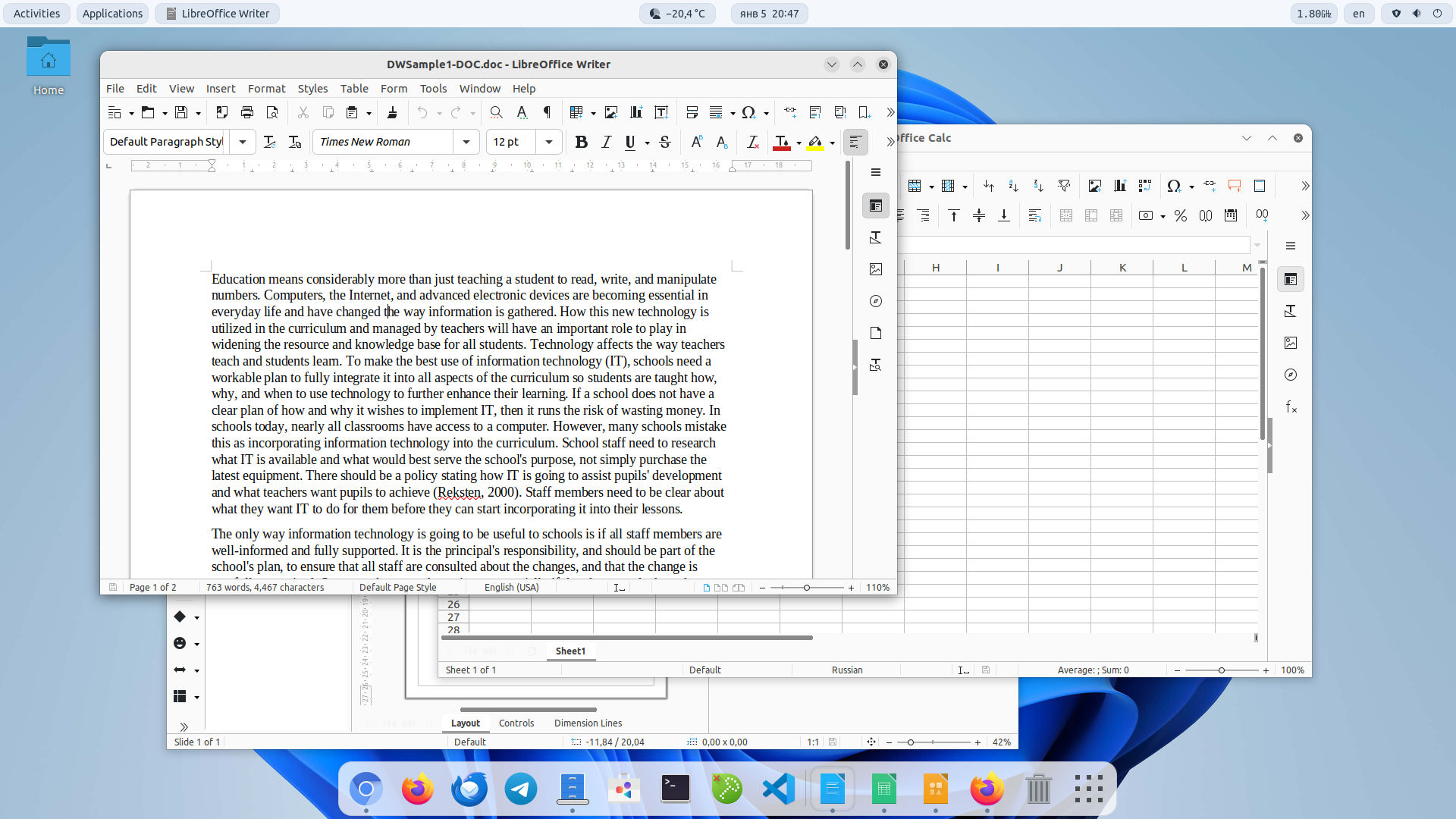Click Sheet1 tab in Calc
This screenshot has width=1456, height=819.
[x=570, y=651]
